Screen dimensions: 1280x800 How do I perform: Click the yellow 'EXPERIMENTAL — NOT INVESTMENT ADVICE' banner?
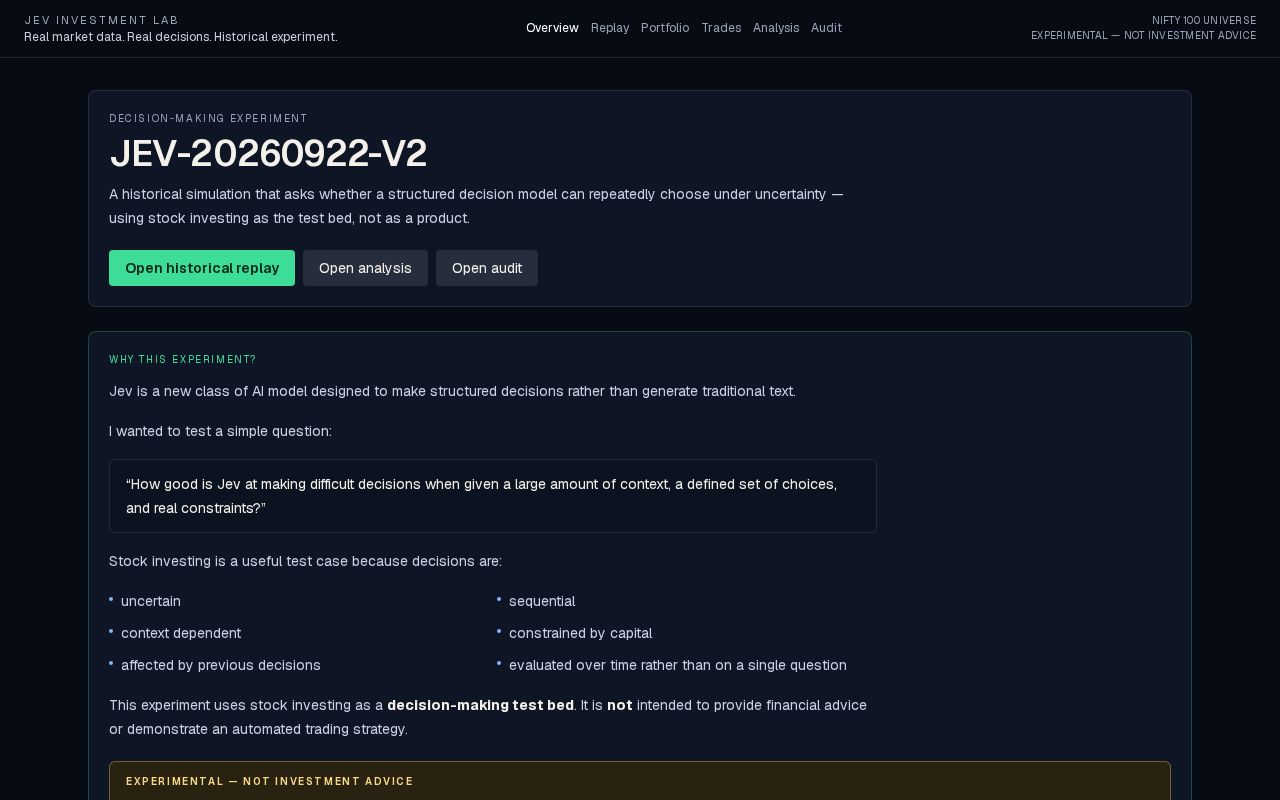(640, 781)
